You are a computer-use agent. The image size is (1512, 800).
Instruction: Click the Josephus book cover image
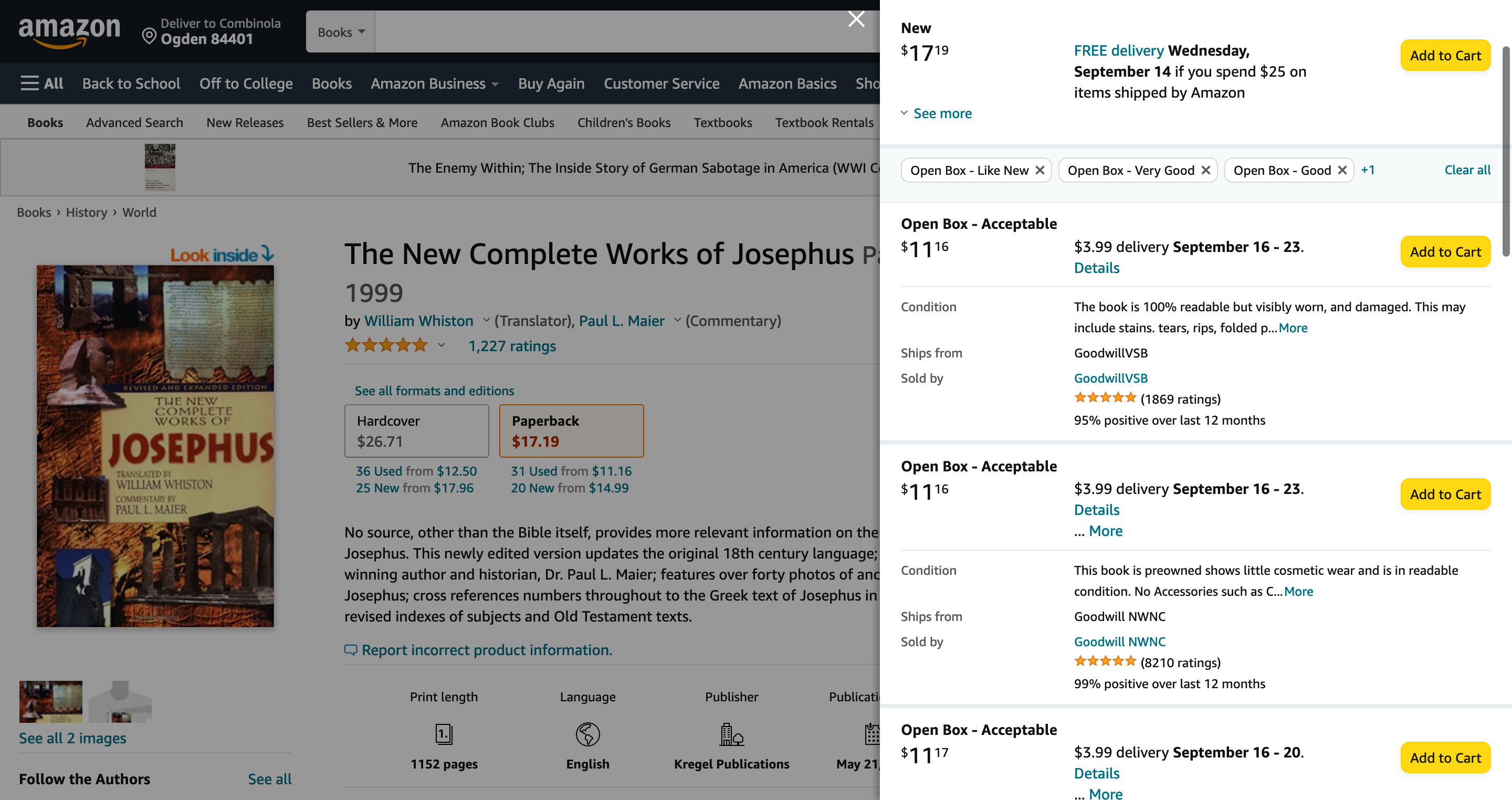(155, 446)
